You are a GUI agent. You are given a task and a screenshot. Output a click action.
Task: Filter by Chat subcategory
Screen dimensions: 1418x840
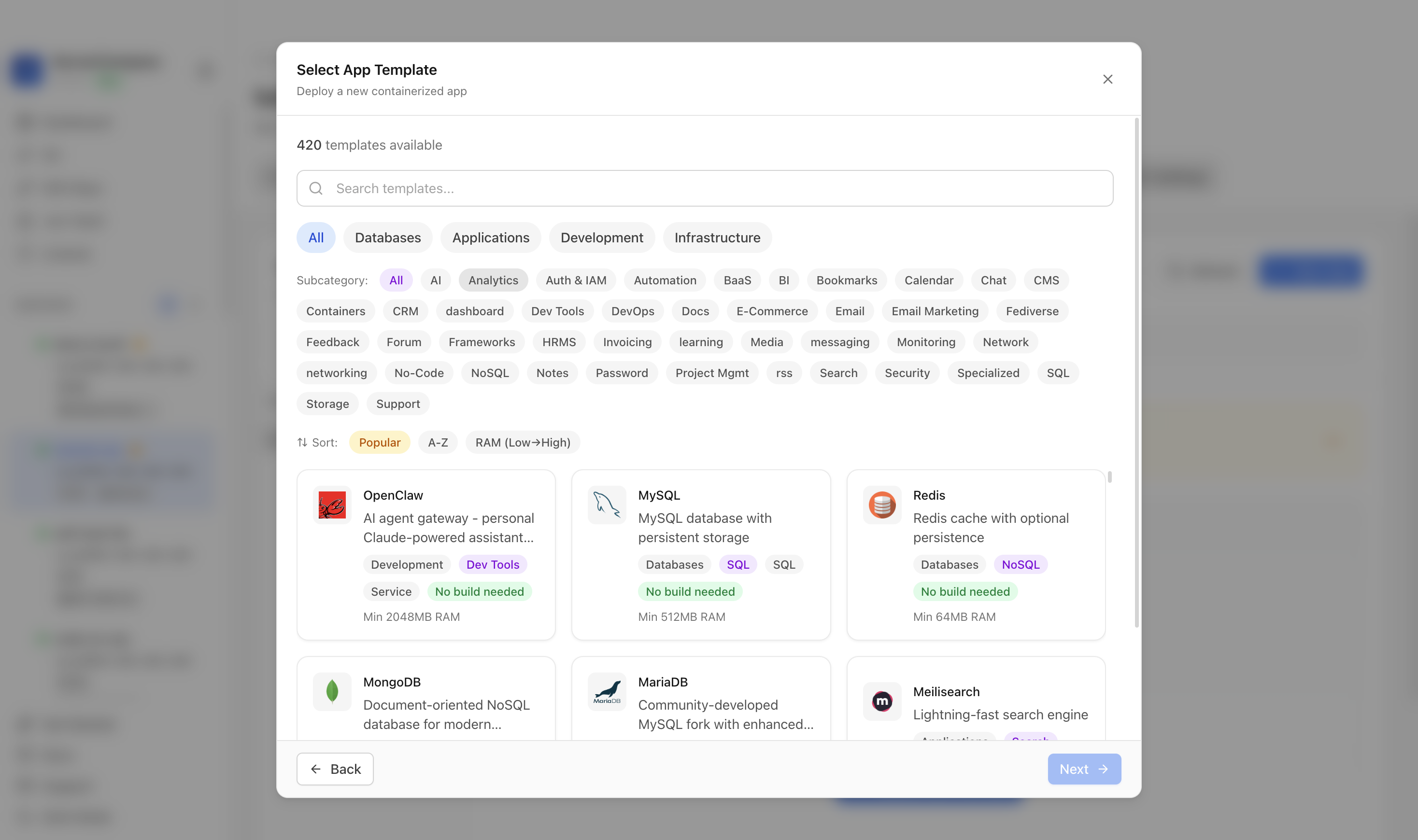coord(993,280)
